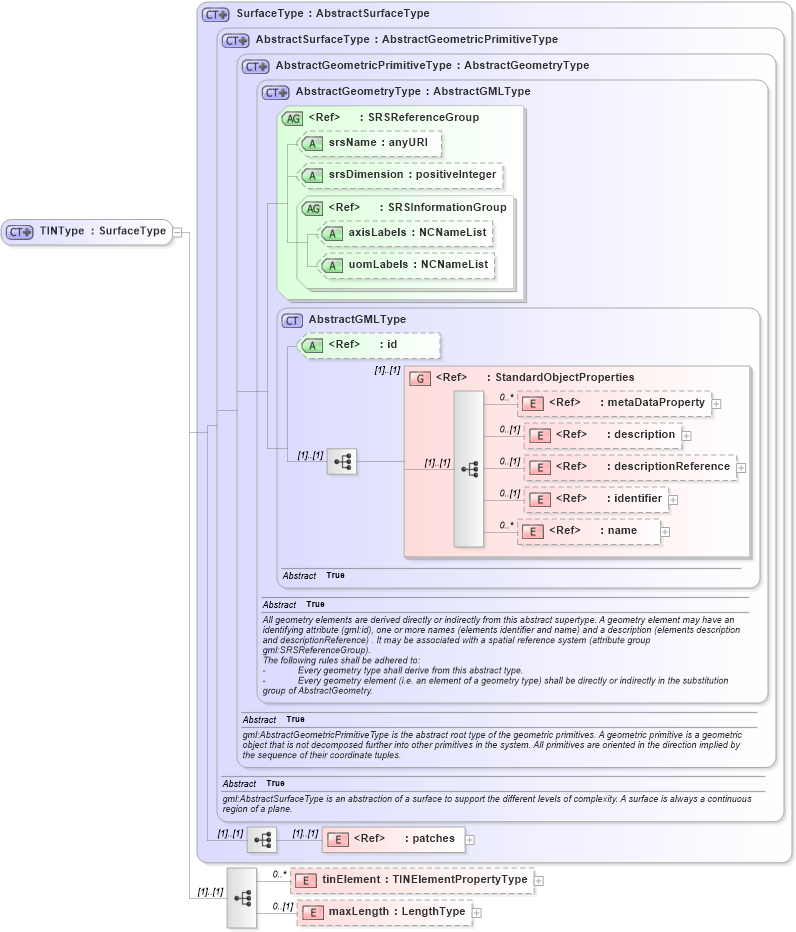Select the tinElement : TINElementPropertyType text
This screenshot has height=932, width=796.
click(x=424, y=880)
